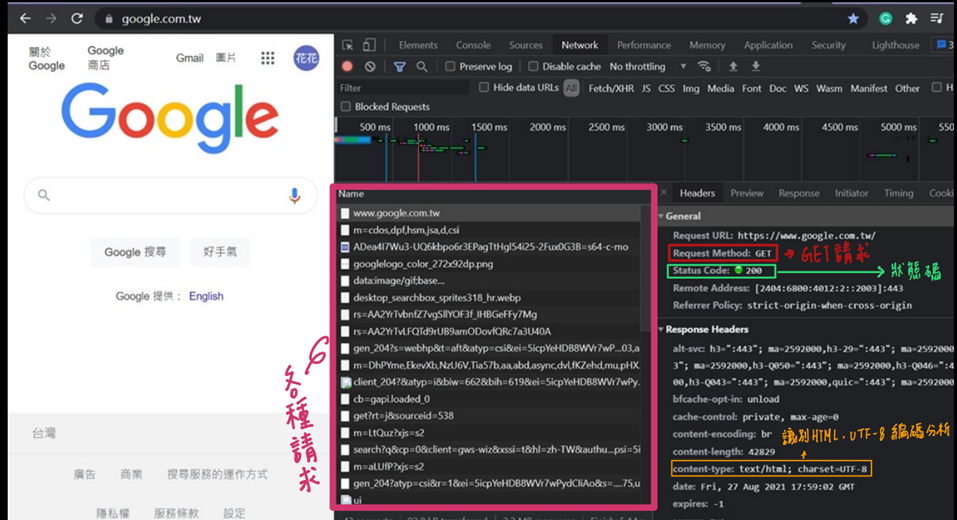
Task: Open the Performance panel
Action: (x=643, y=45)
